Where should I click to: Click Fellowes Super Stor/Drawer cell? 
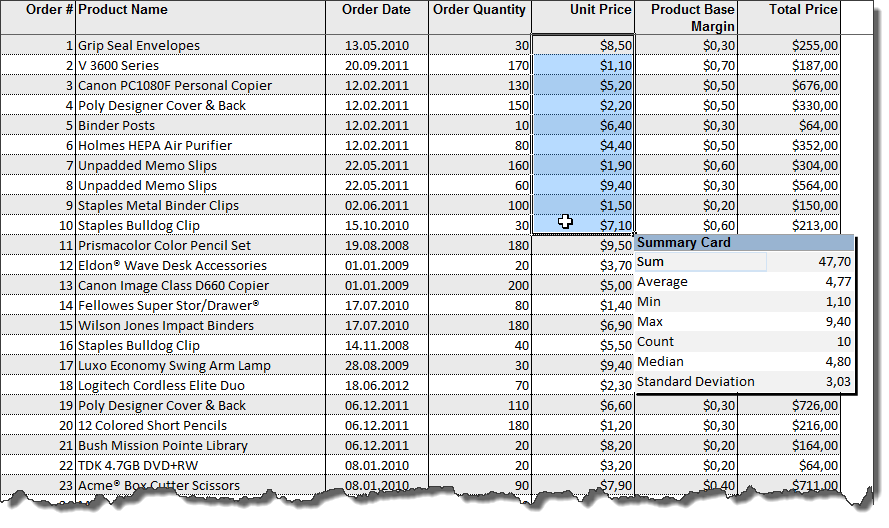[x=200, y=305]
